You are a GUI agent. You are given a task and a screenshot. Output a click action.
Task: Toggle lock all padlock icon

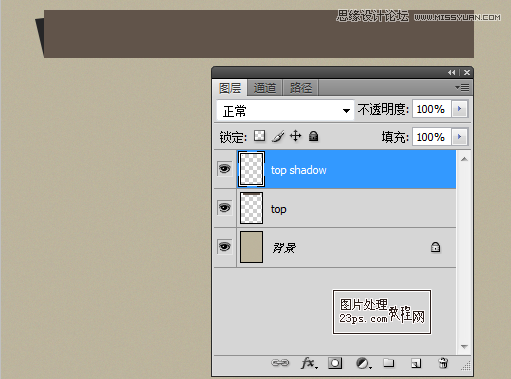(x=313, y=136)
